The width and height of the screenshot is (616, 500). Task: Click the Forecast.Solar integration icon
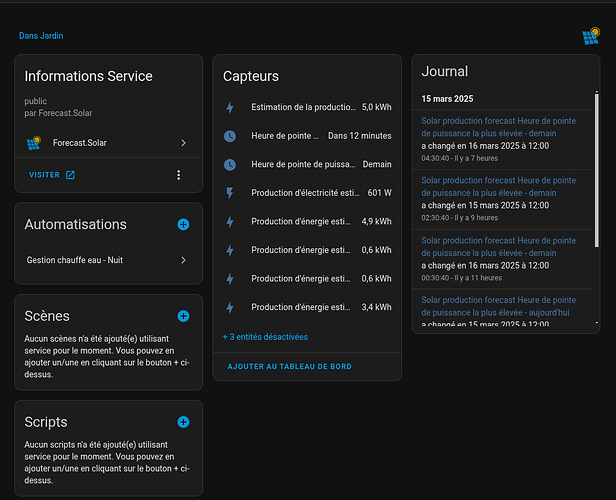click(x=34, y=143)
